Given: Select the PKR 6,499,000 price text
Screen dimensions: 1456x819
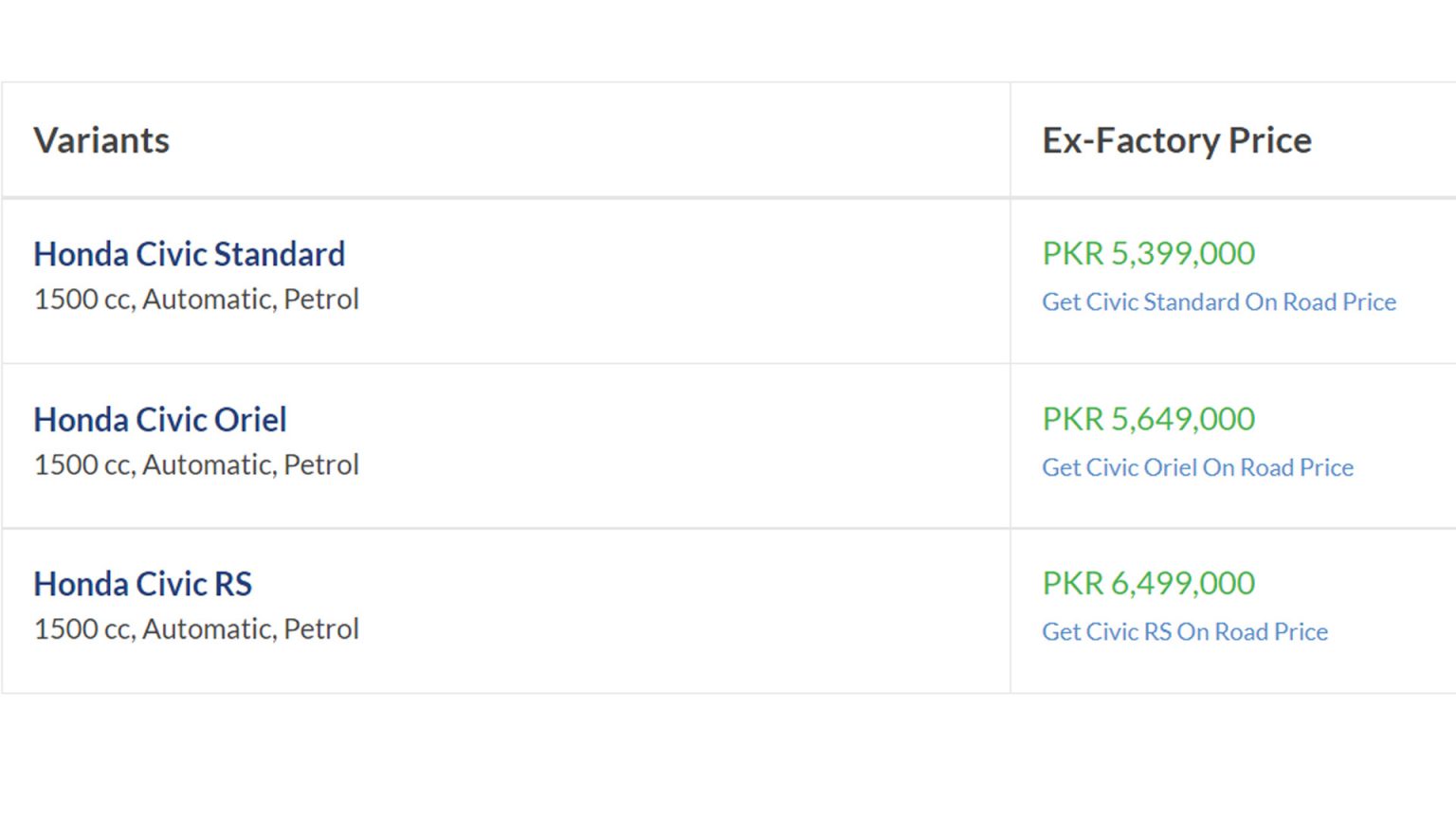Looking at the screenshot, I should [x=1149, y=583].
